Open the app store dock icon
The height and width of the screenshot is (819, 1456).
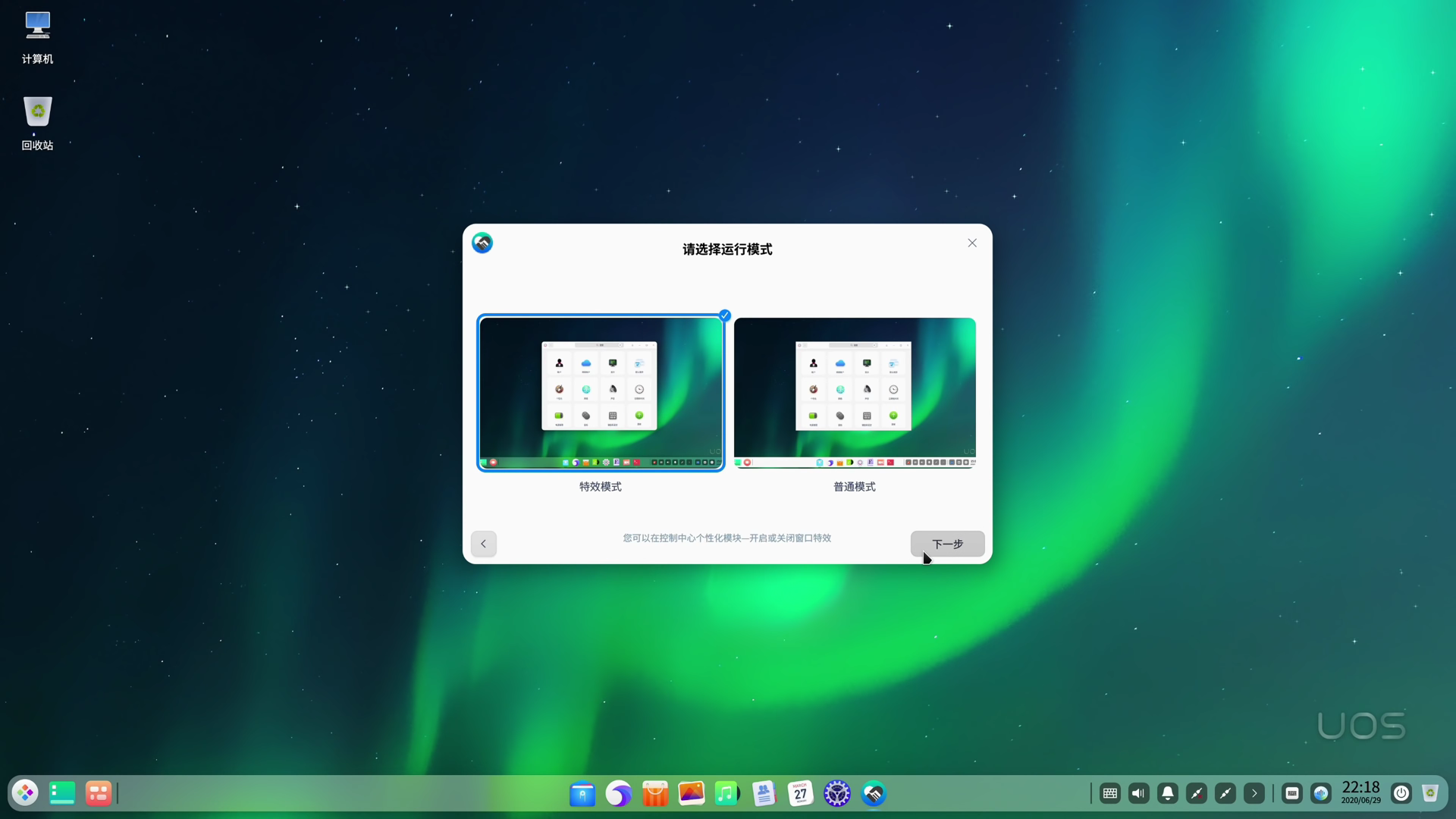(x=655, y=794)
